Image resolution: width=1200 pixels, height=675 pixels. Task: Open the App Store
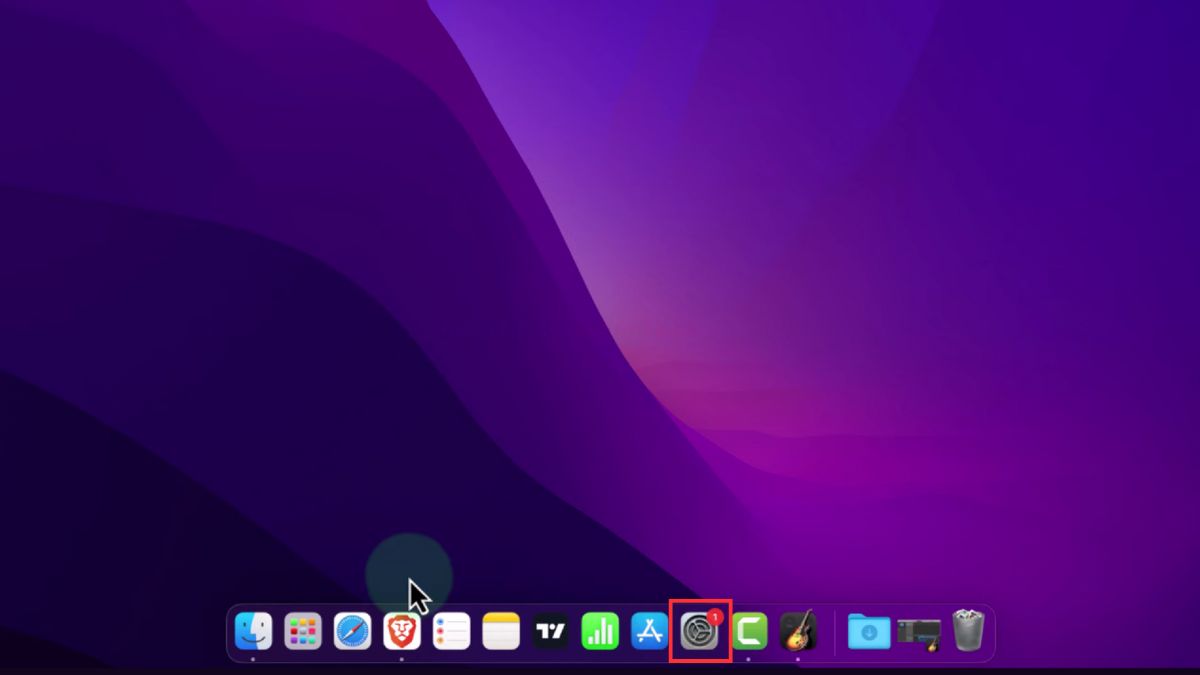point(649,632)
